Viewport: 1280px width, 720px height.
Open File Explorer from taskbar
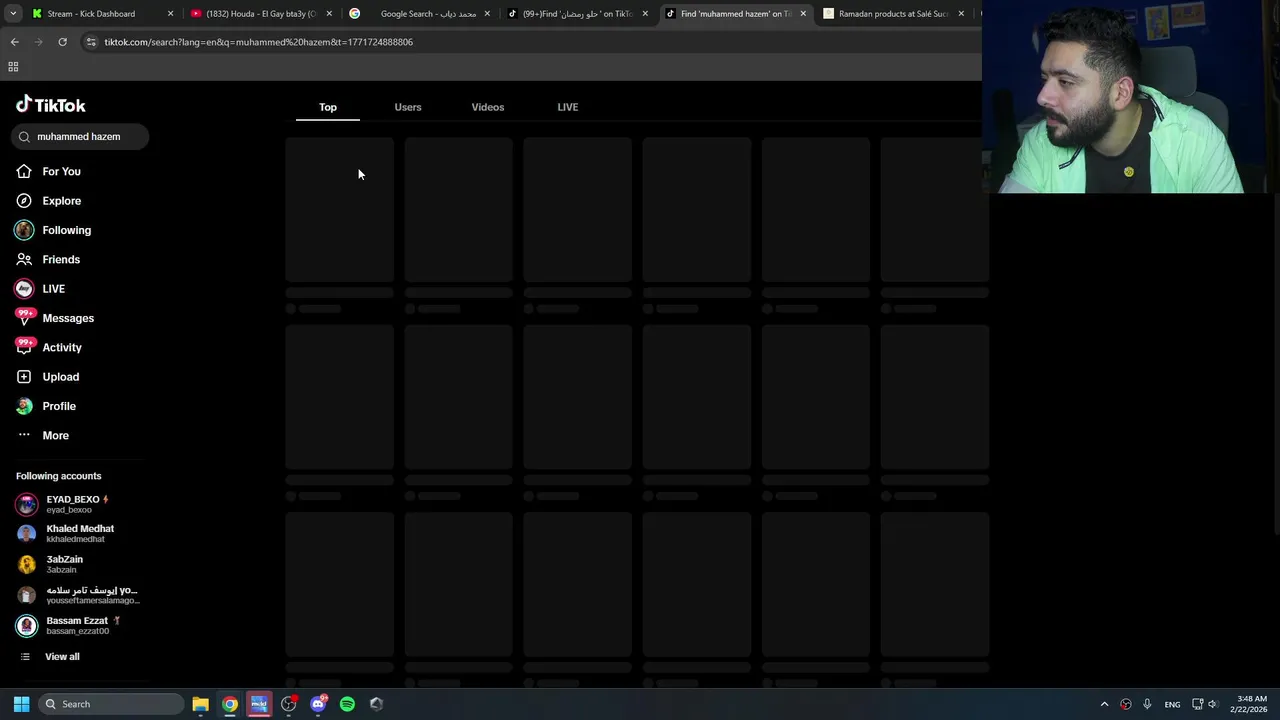click(200, 704)
